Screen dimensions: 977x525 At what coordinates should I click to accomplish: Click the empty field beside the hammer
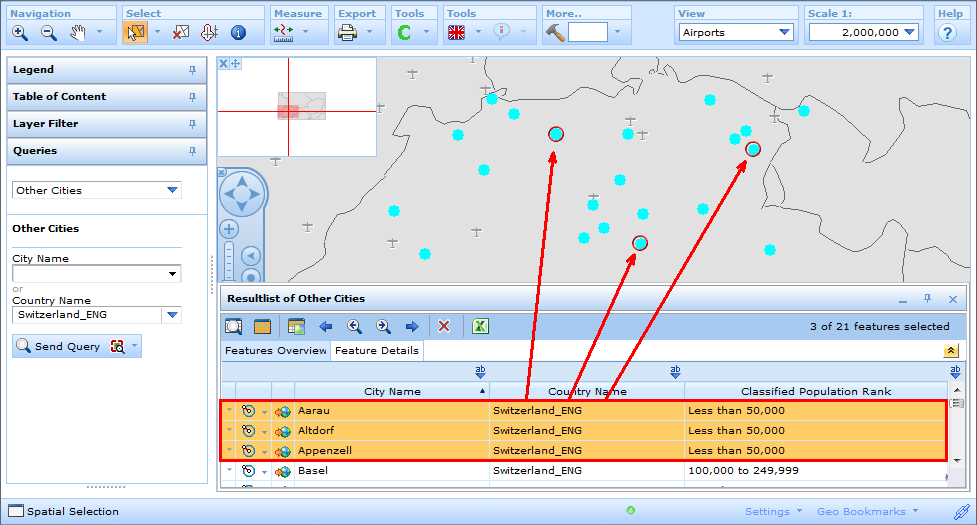click(x=588, y=32)
